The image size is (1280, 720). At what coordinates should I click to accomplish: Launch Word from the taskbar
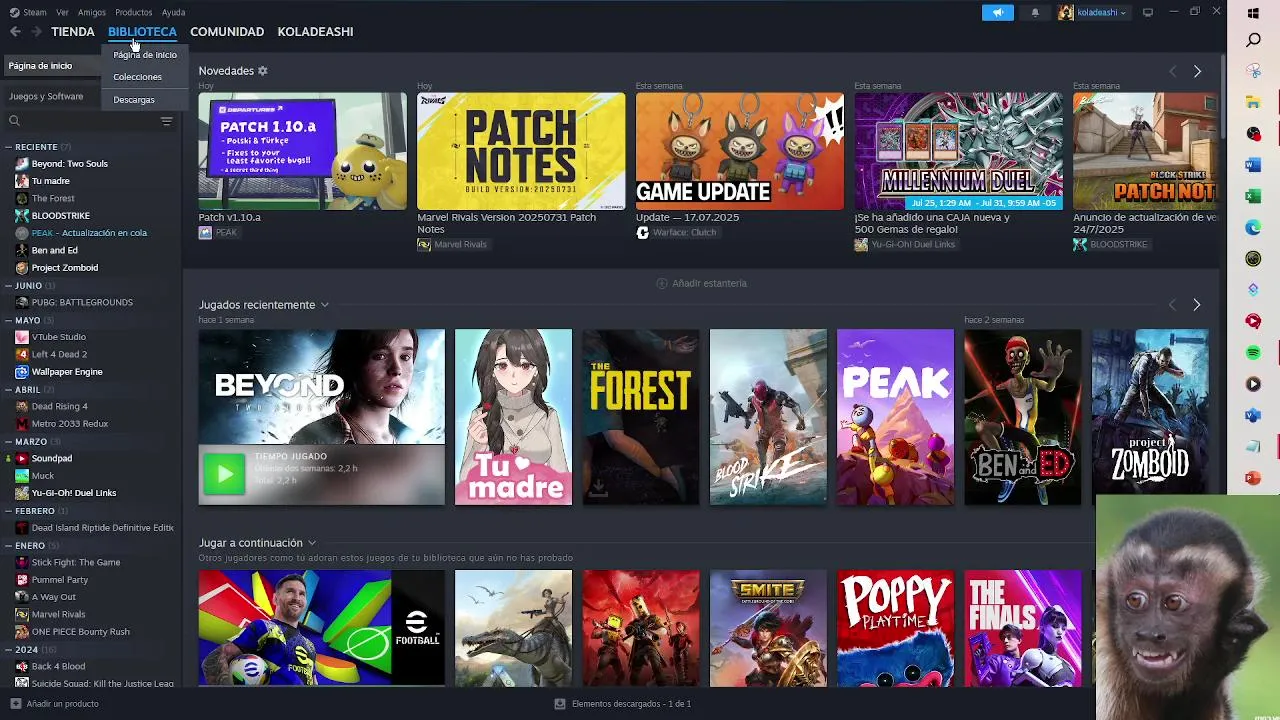coord(1253,165)
